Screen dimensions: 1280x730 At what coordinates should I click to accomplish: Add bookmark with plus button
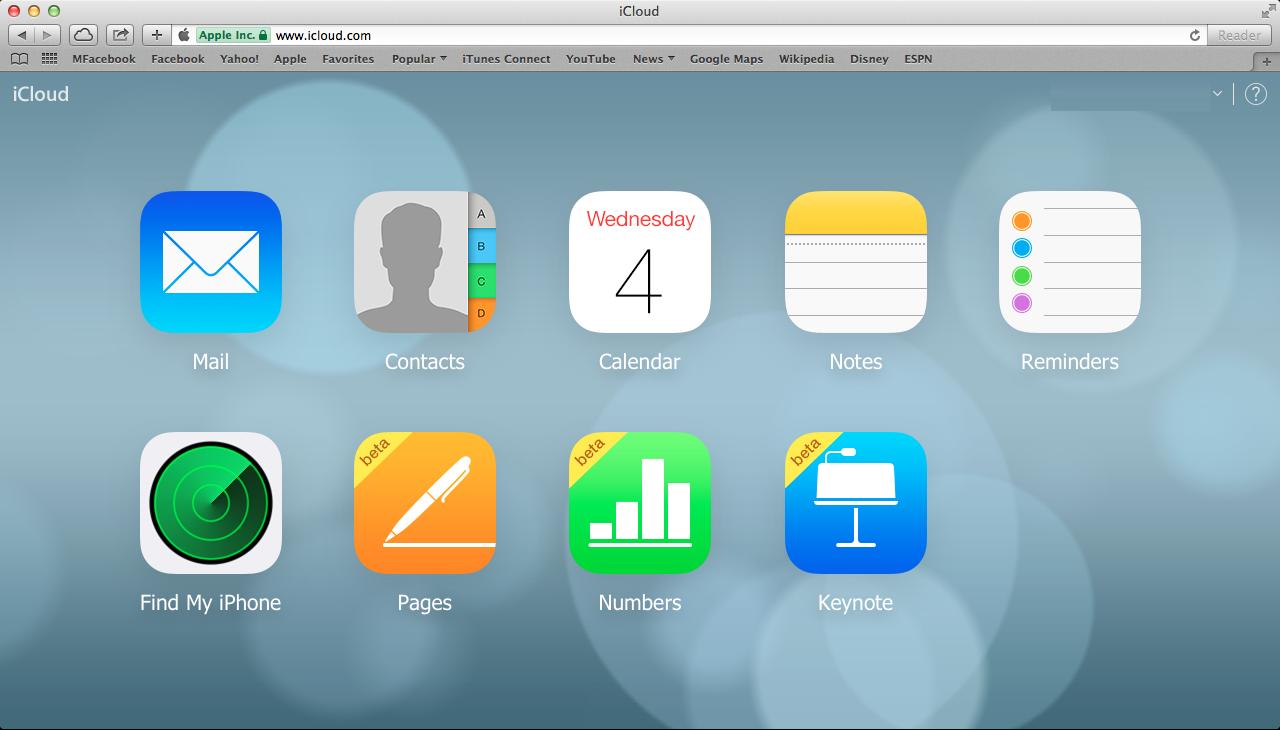tap(157, 35)
